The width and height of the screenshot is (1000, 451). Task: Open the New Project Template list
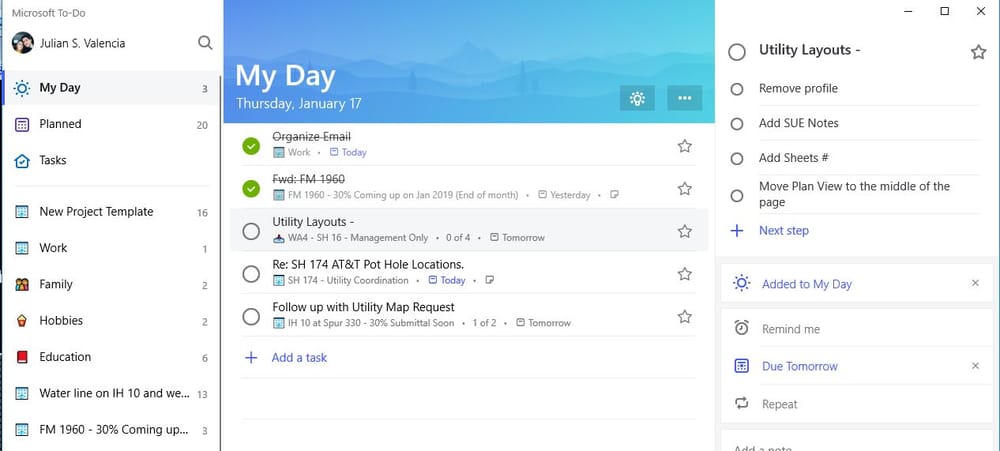(x=111, y=212)
